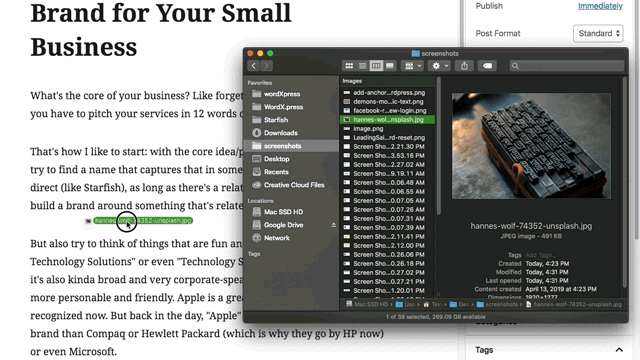Viewport: 640px width, 360px height.
Task: Select Screen Sho...0.27.21 PM file
Action: click(387, 281)
